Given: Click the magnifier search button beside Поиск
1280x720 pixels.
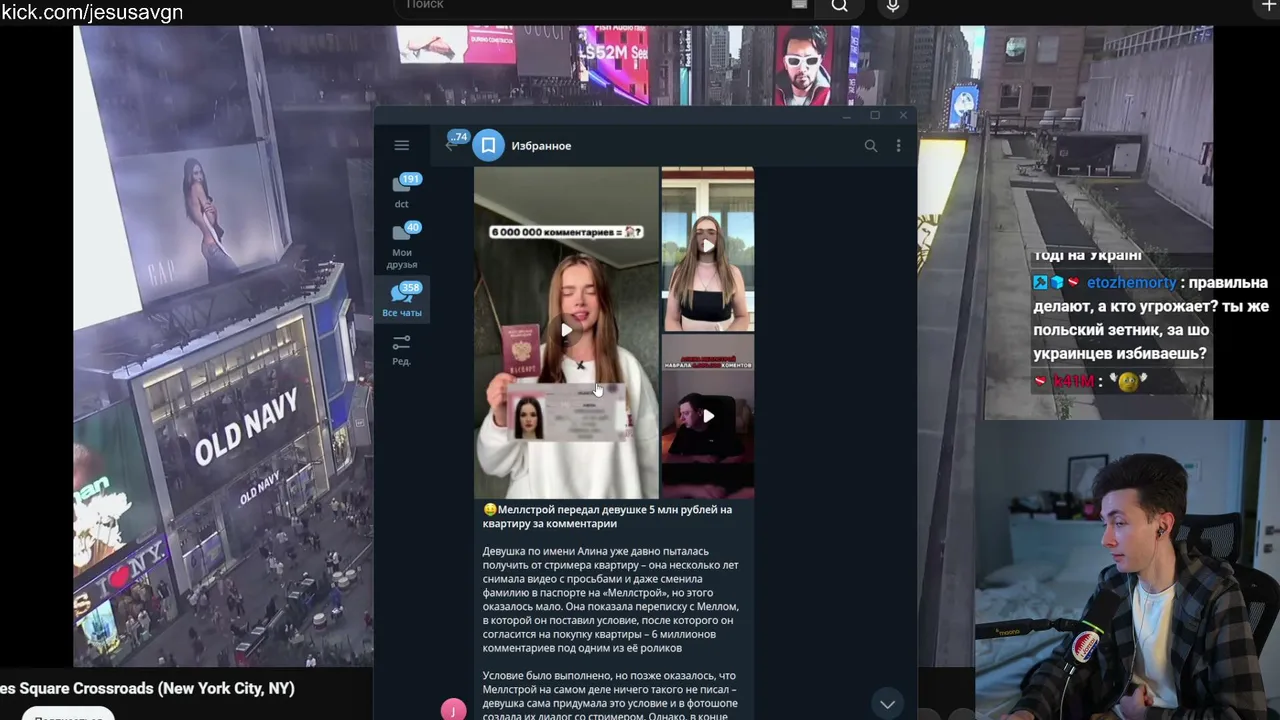Looking at the screenshot, I should coord(840,6).
